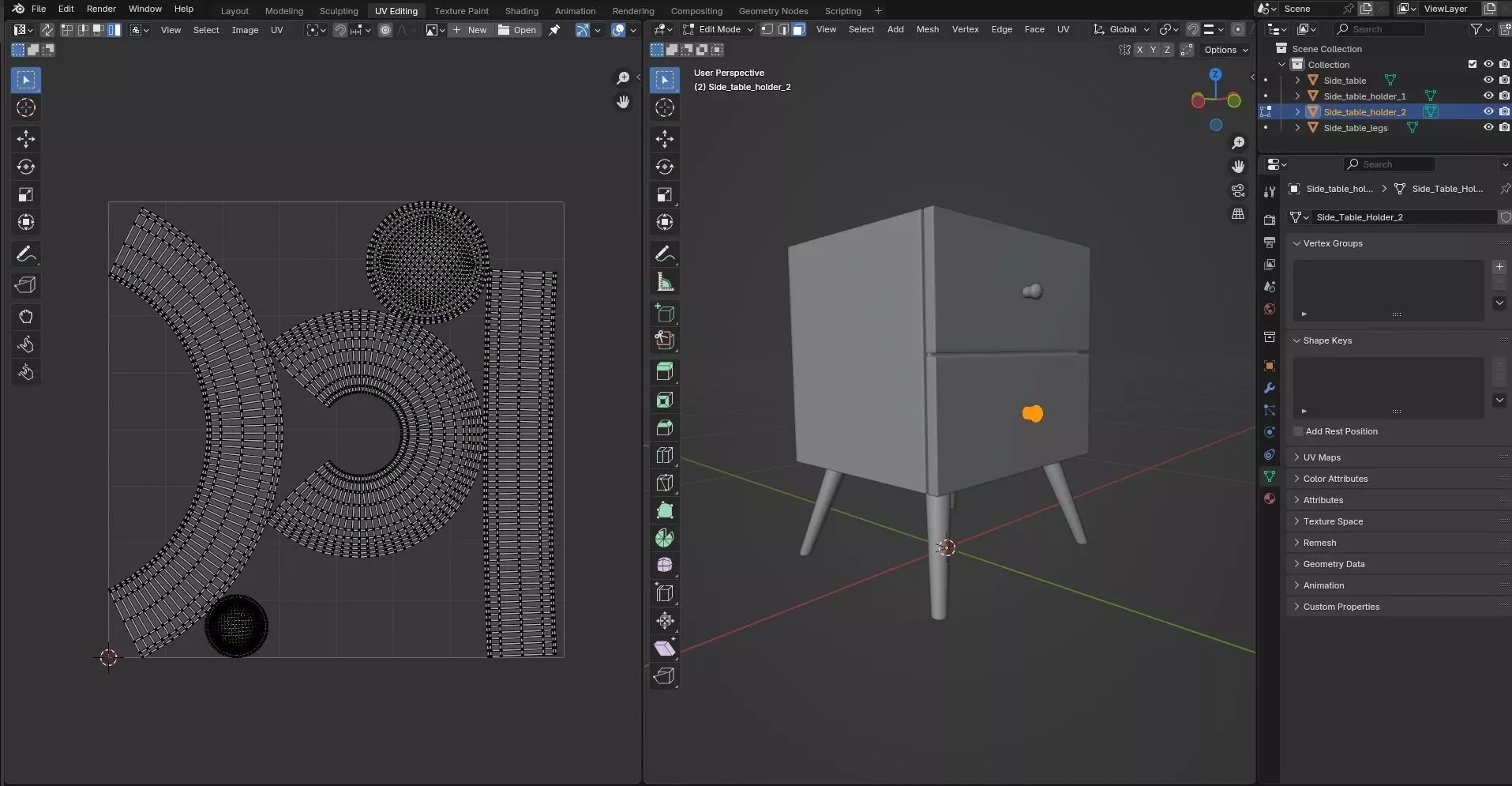Image resolution: width=1512 pixels, height=786 pixels.
Task: Toggle X mirror axis in viewport header
Action: [x=1139, y=50]
